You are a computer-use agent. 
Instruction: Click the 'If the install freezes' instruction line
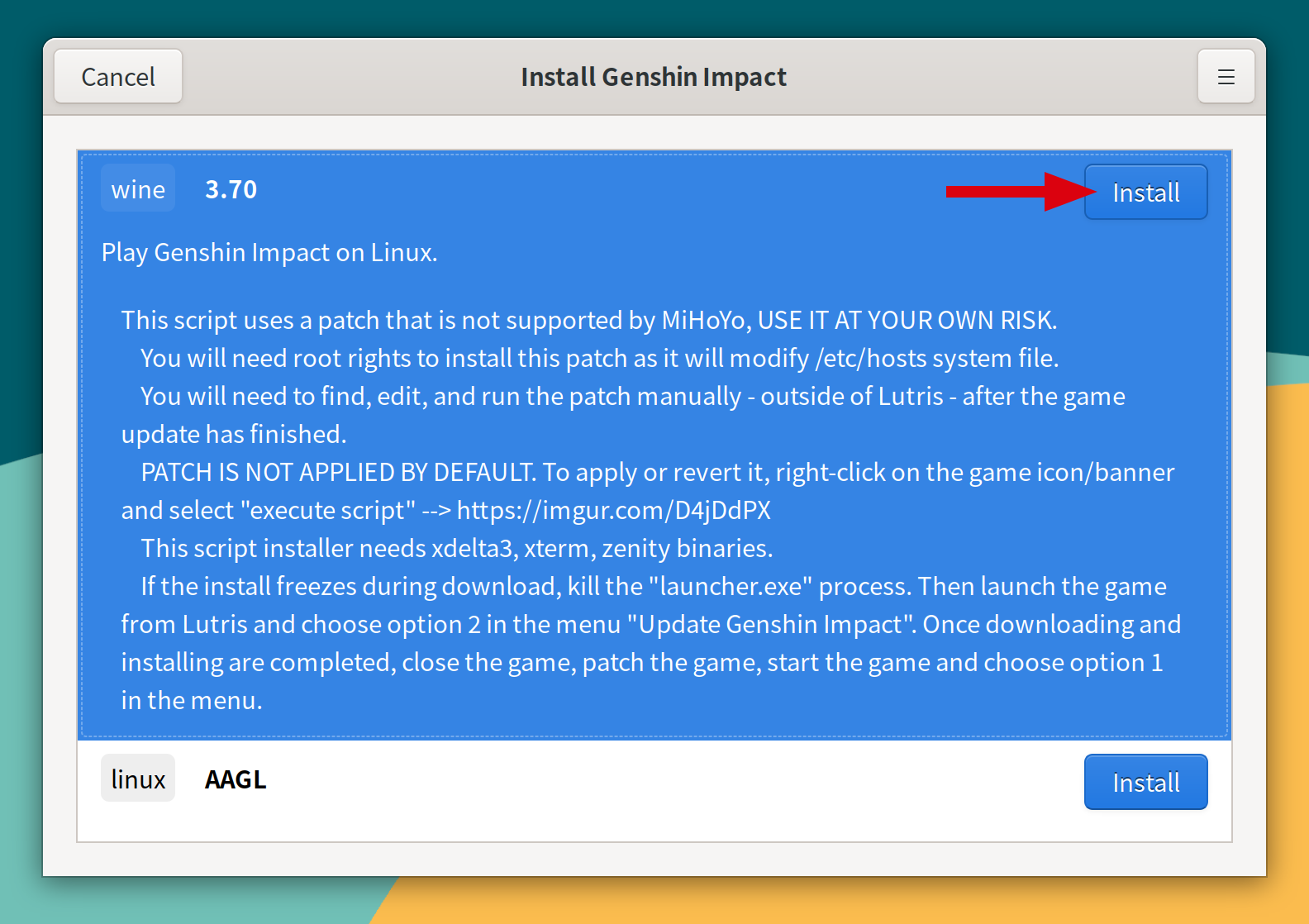tap(654, 586)
